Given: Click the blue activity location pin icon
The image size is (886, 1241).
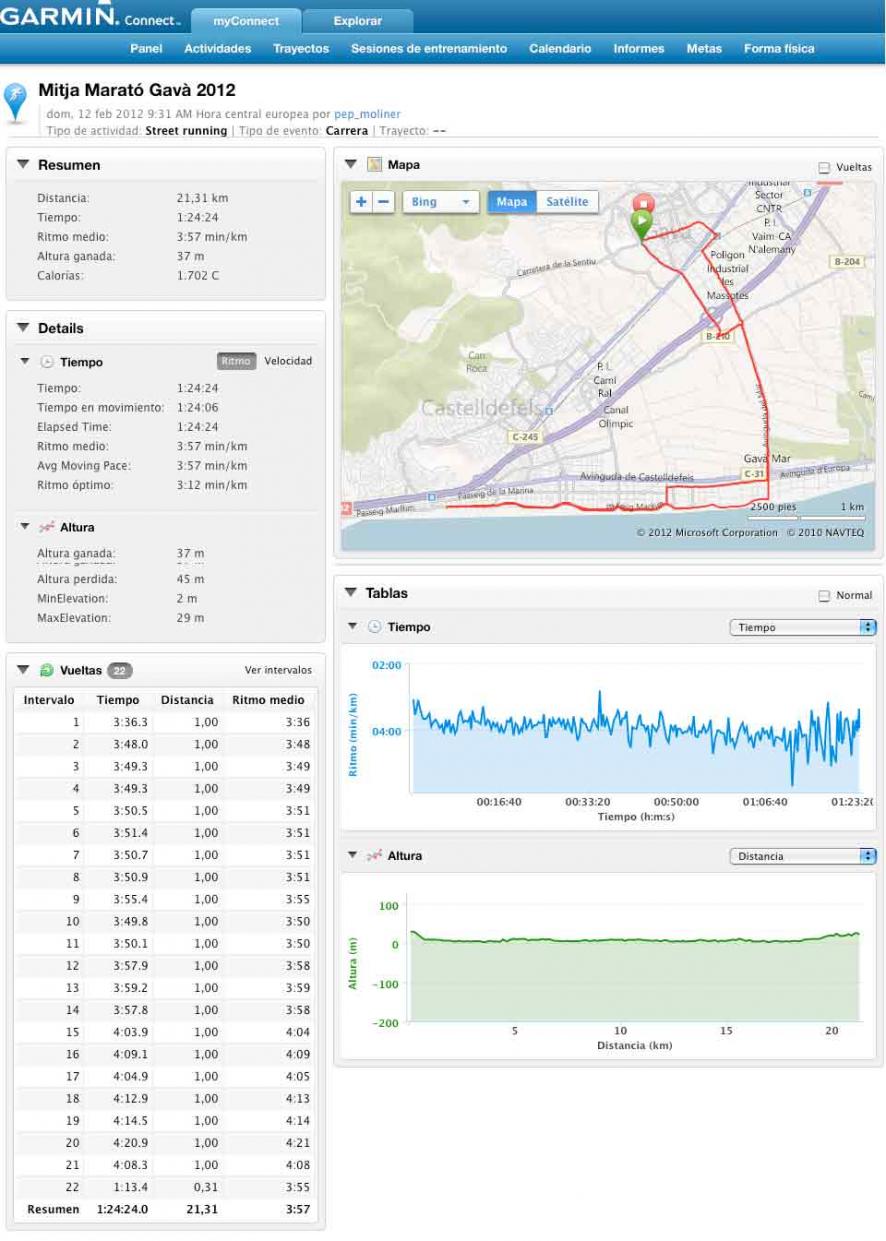Looking at the screenshot, I should pos(16,102).
